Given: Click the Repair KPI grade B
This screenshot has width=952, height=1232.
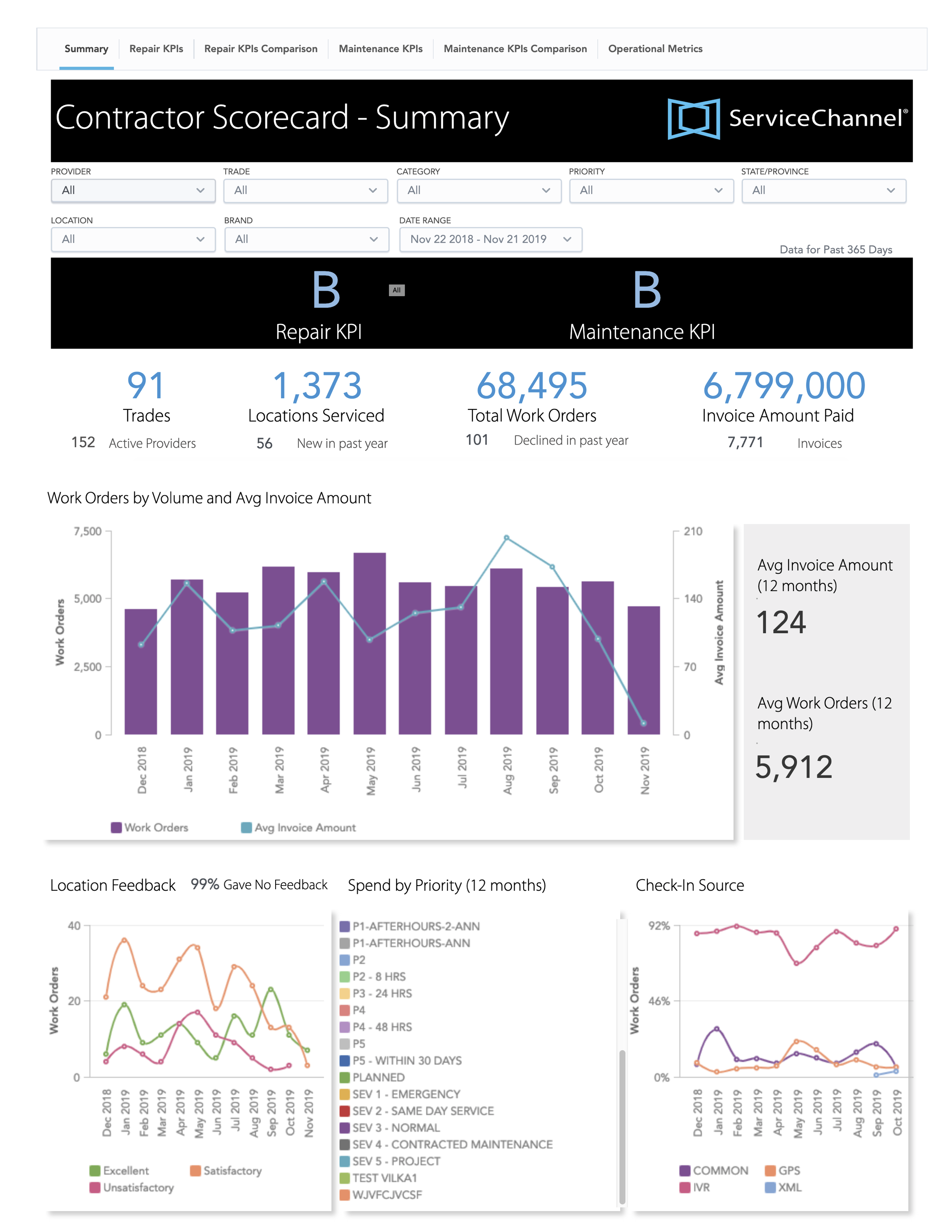Looking at the screenshot, I should click(326, 290).
